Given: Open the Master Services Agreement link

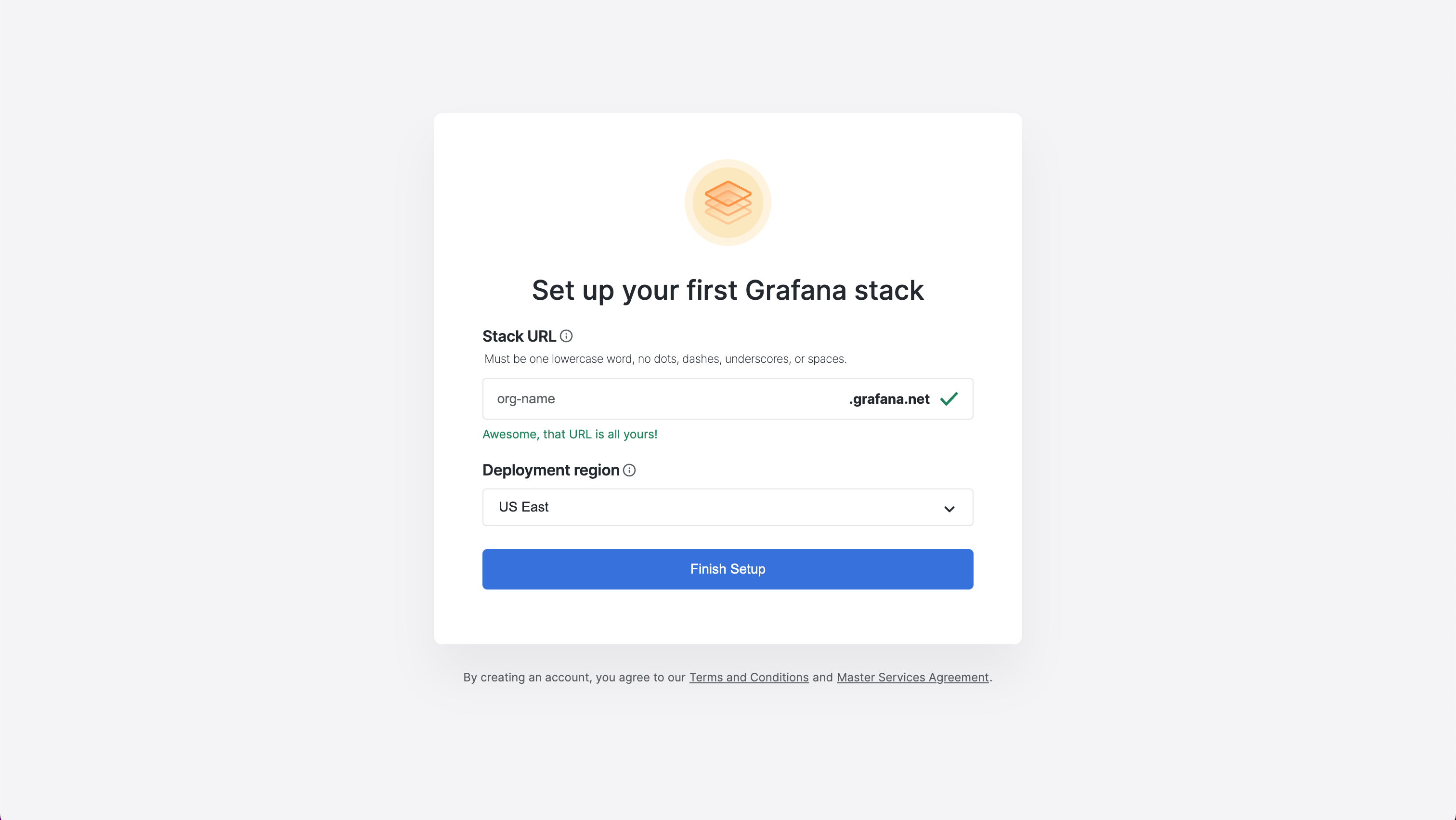Looking at the screenshot, I should (x=912, y=677).
